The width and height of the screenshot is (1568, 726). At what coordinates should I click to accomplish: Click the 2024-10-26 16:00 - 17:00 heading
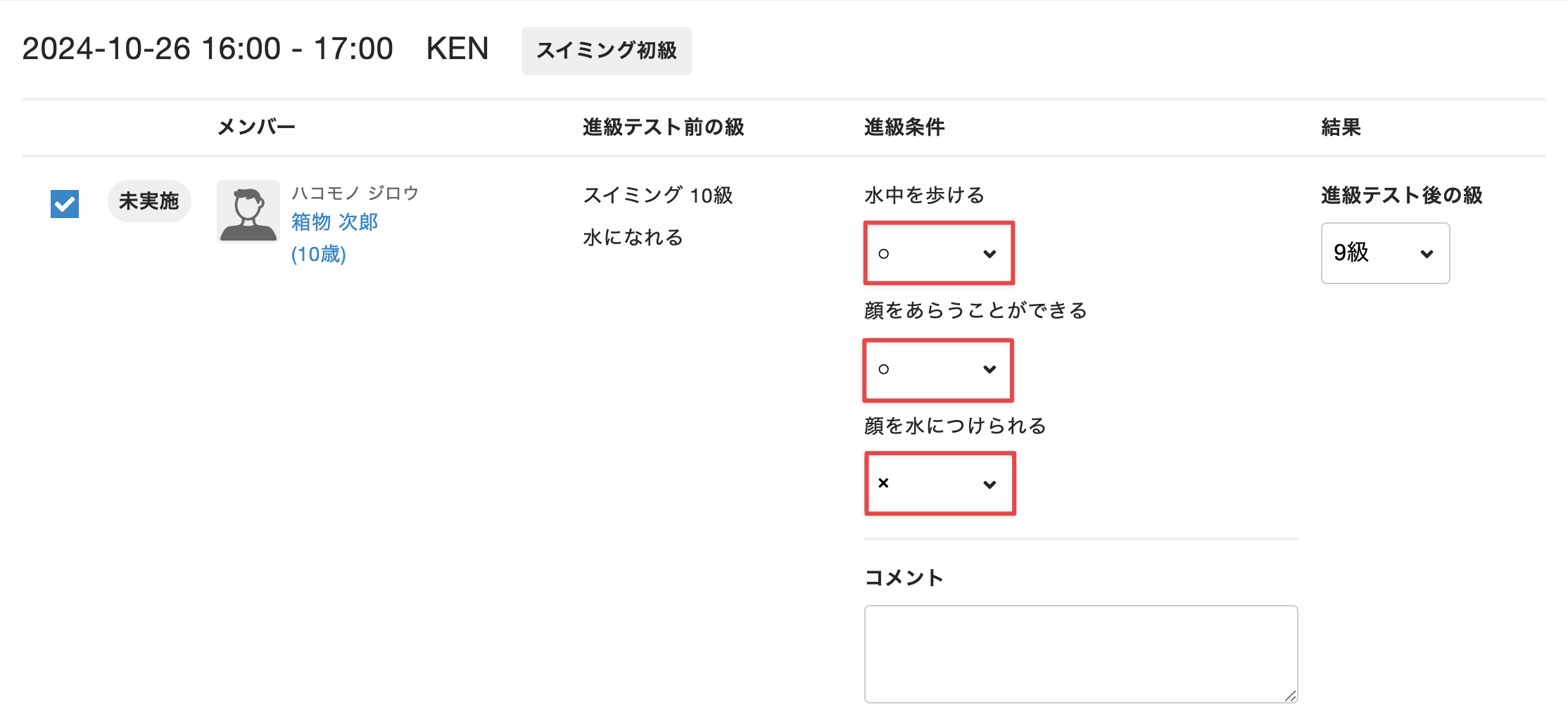pyautogui.click(x=208, y=49)
